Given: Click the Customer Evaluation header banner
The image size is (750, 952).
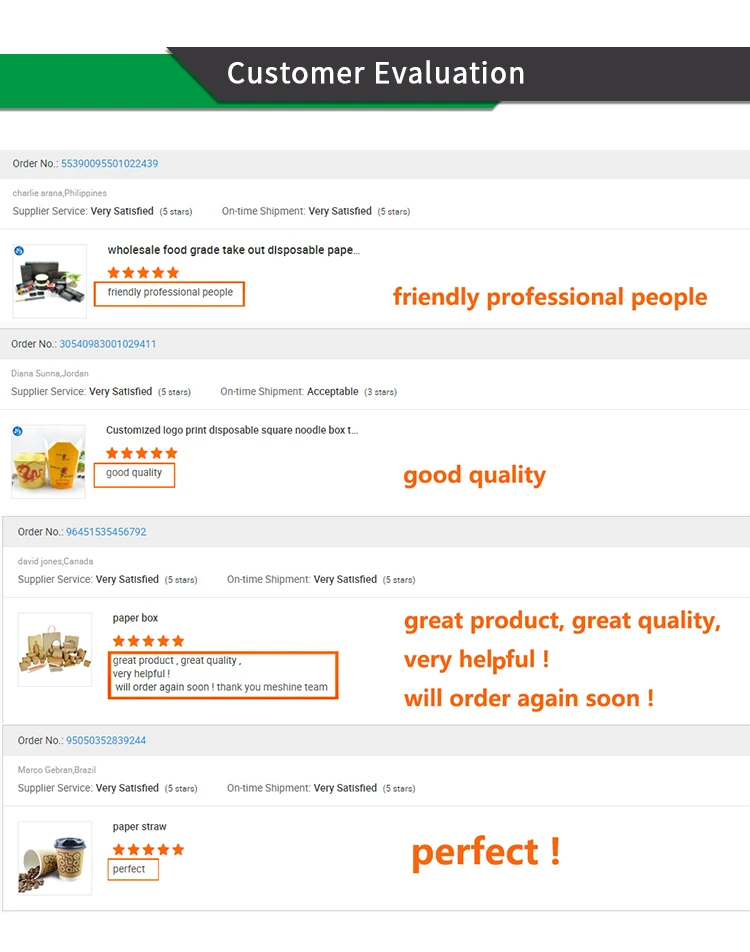Looking at the screenshot, I should click(x=375, y=76).
